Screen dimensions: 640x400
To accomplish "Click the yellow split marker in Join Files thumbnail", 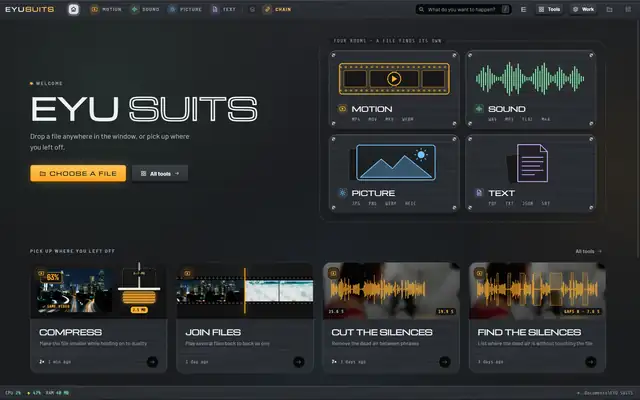I will [x=245, y=291].
